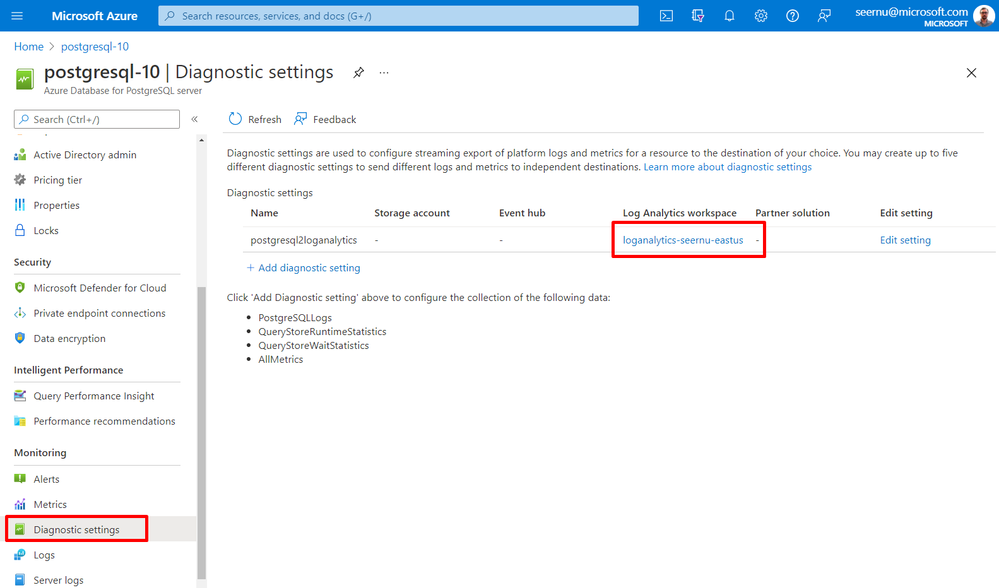Click the side menu scrollbar
This screenshot has height=588, width=999.
click(x=201, y=432)
